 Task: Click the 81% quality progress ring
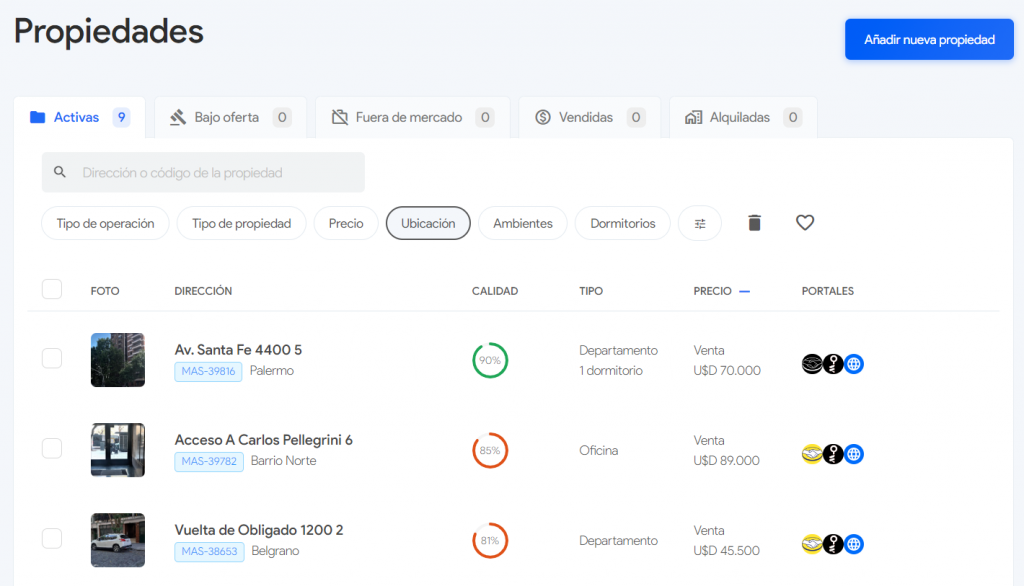point(490,540)
